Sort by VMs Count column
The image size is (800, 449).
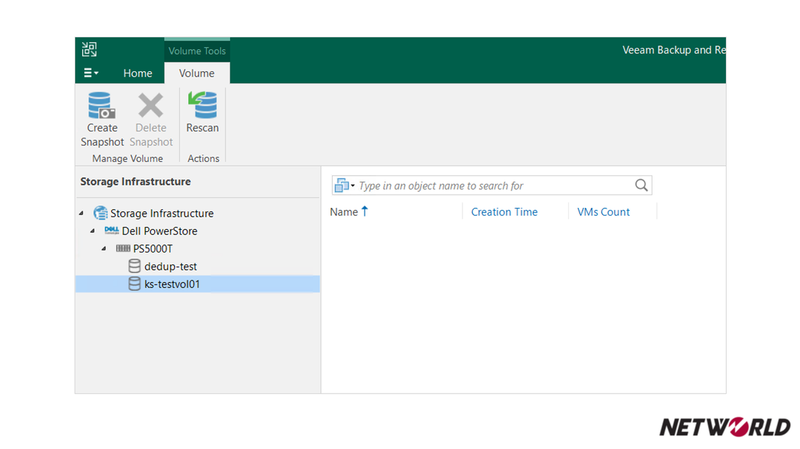(x=603, y=212)
